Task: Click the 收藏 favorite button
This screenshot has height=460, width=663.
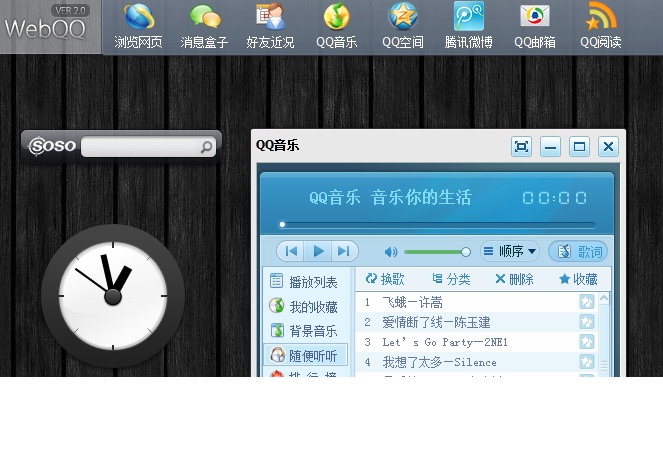Action: (578, 279)
